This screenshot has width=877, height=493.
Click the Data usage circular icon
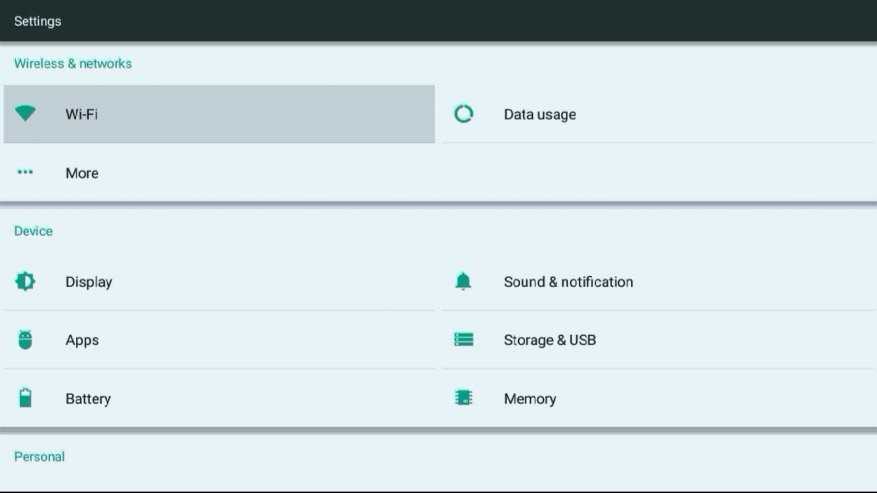click(x=463, y=114)
